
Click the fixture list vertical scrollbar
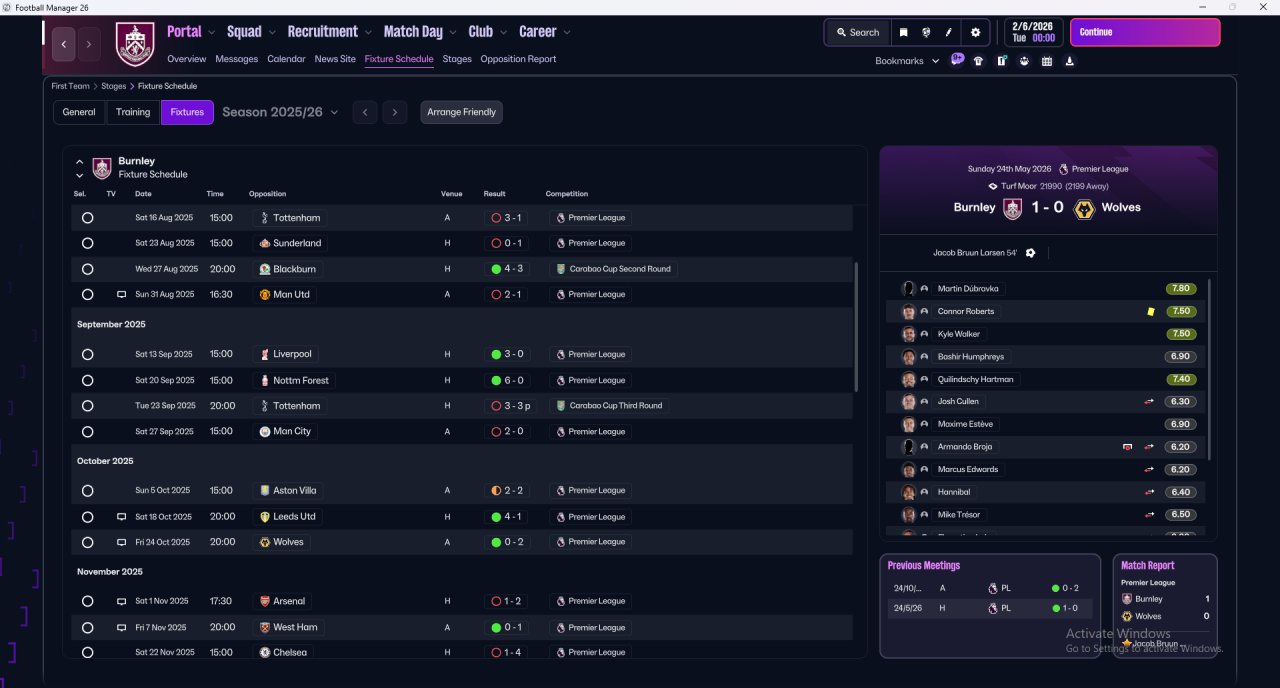(x=855, y=327)
